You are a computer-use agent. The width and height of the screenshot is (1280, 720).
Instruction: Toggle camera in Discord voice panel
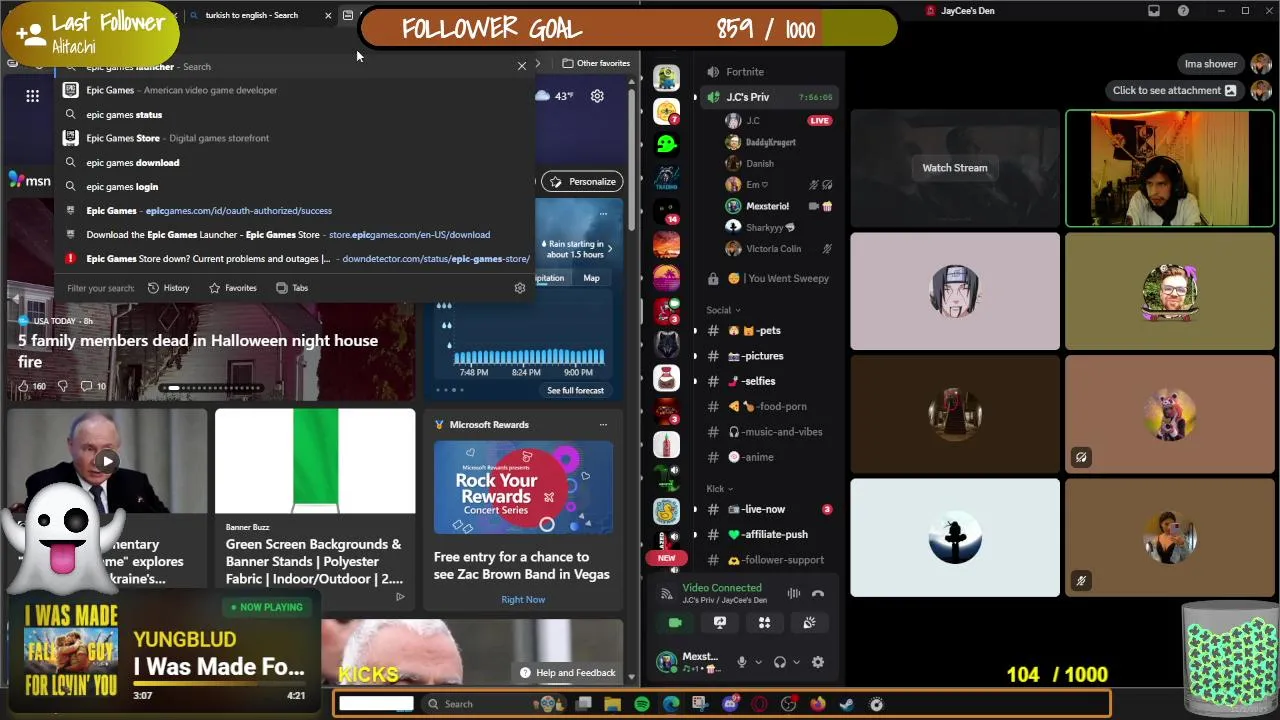675,622
